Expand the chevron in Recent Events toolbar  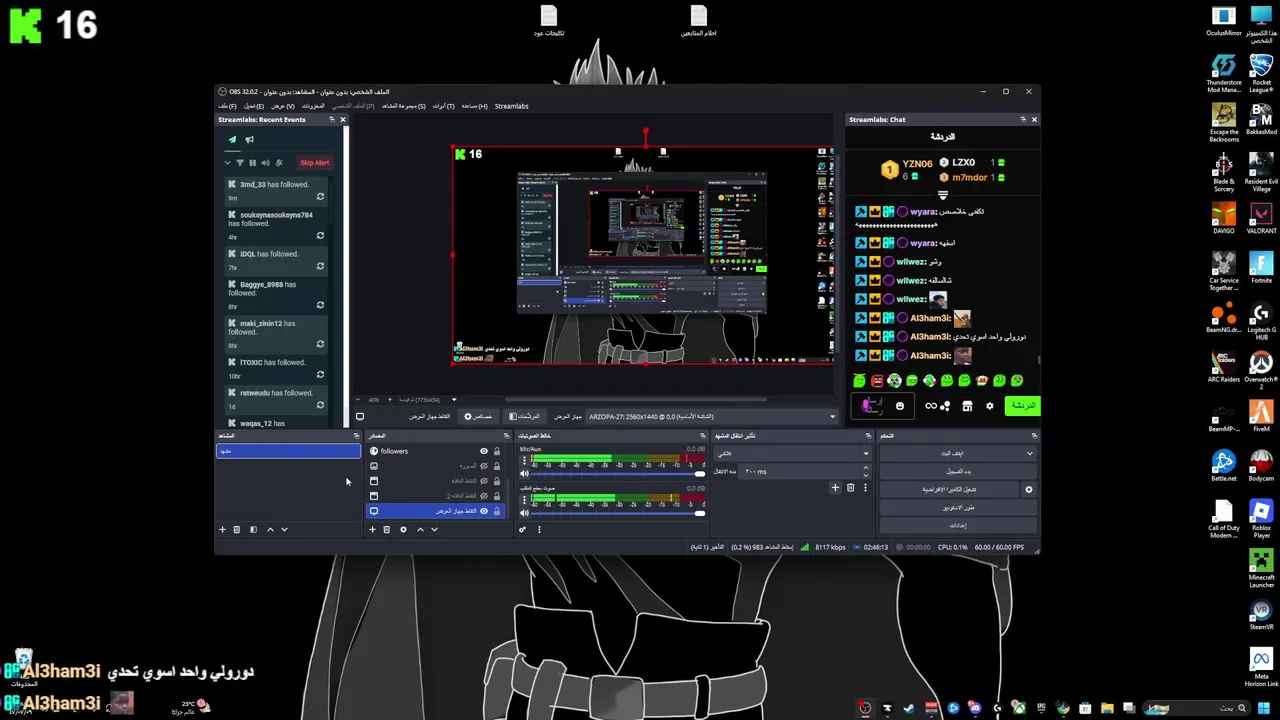point(227,163)
